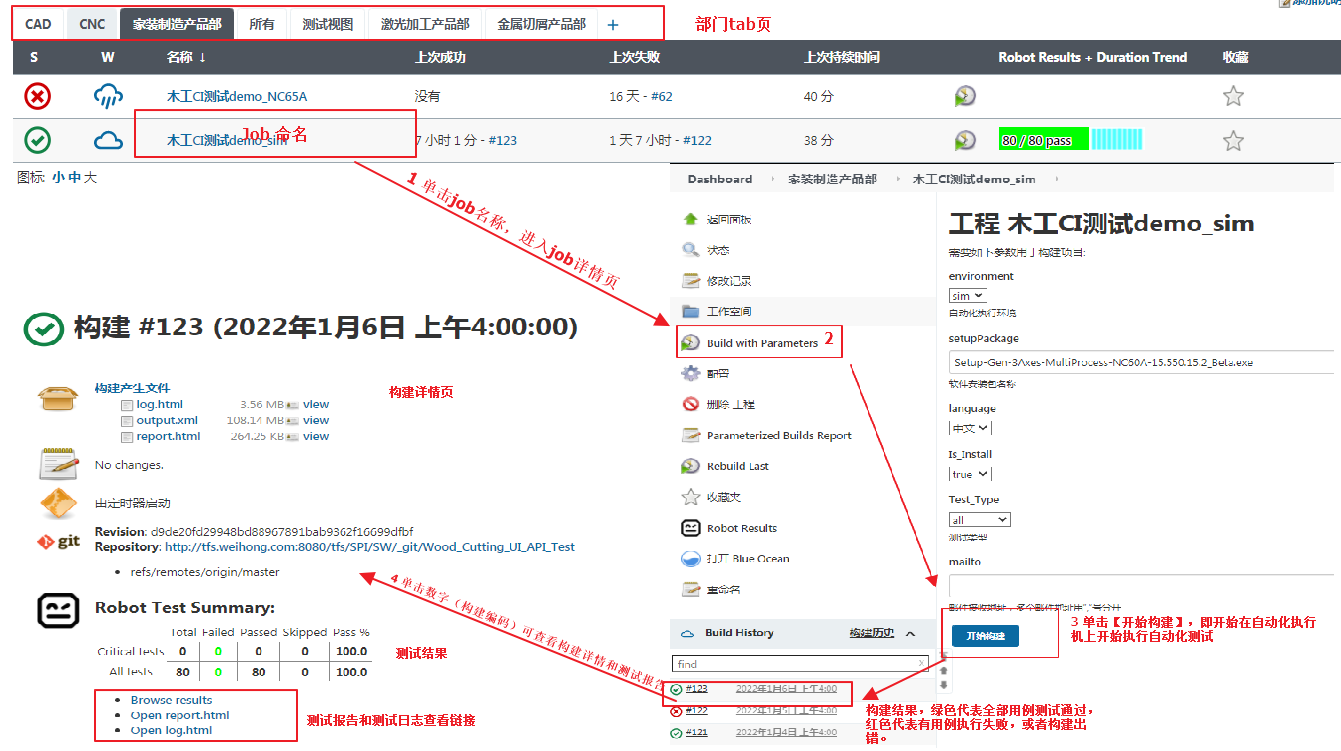
Task: Click the red delete project icon
Action: 690,404
